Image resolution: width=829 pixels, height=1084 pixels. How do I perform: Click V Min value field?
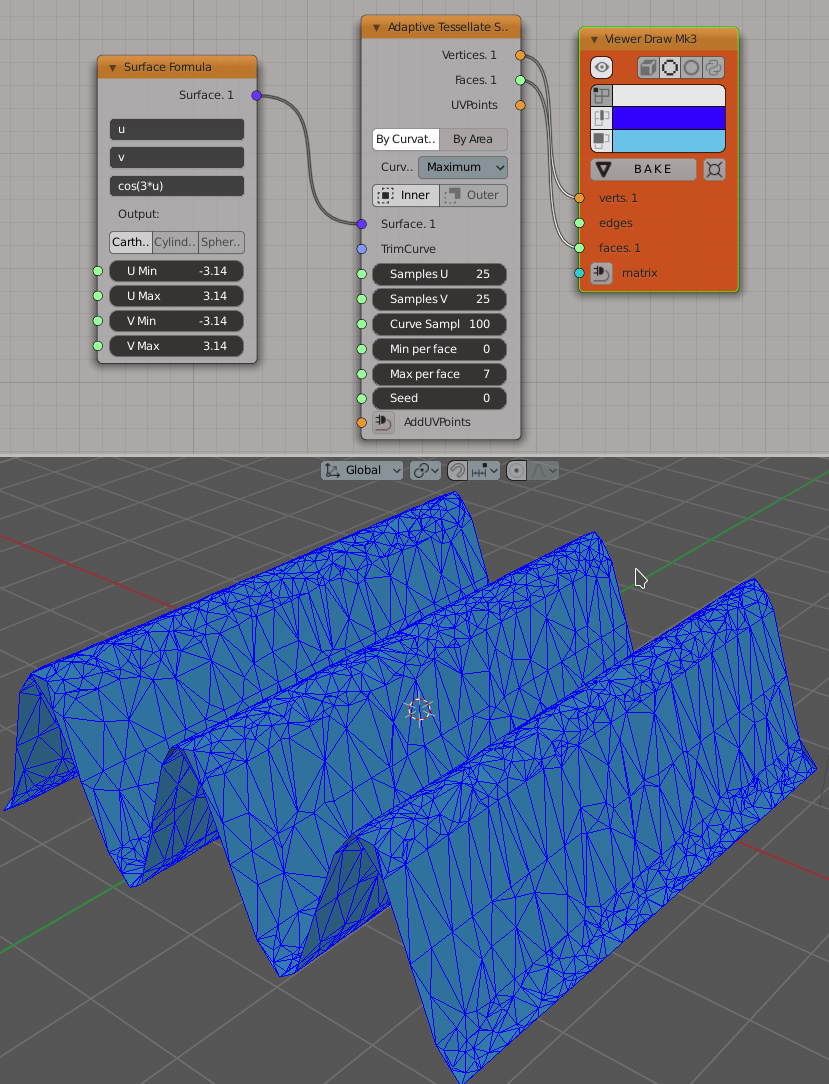(177, 321)
